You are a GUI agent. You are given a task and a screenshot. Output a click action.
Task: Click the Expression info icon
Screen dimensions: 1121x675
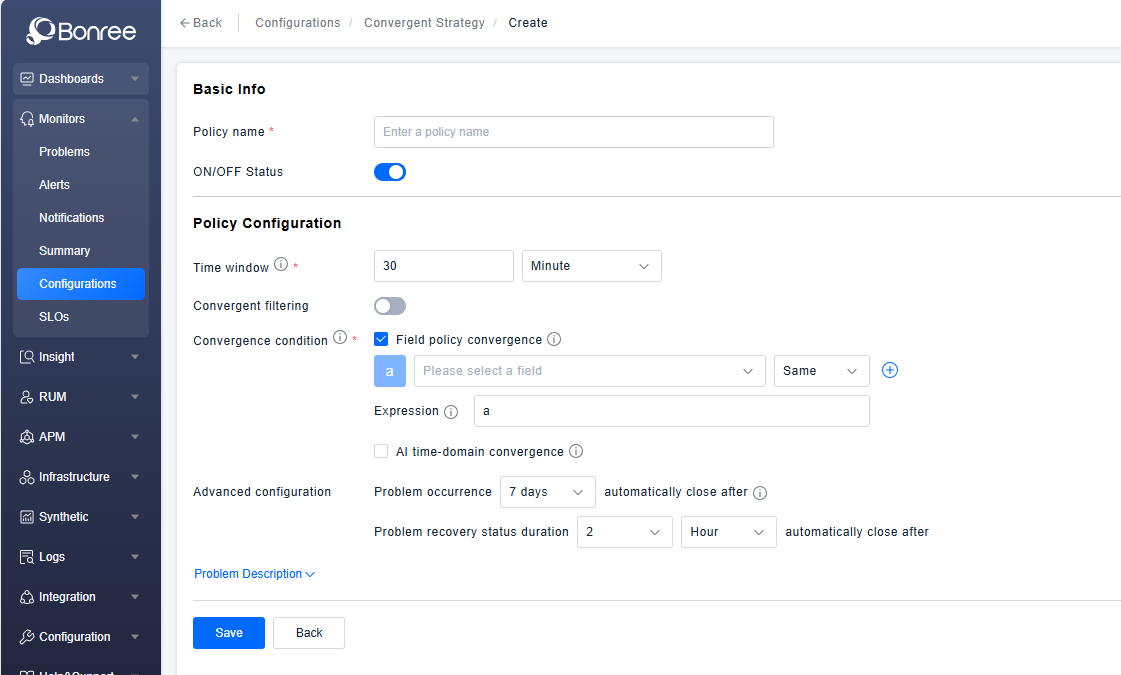coord(451,412)
